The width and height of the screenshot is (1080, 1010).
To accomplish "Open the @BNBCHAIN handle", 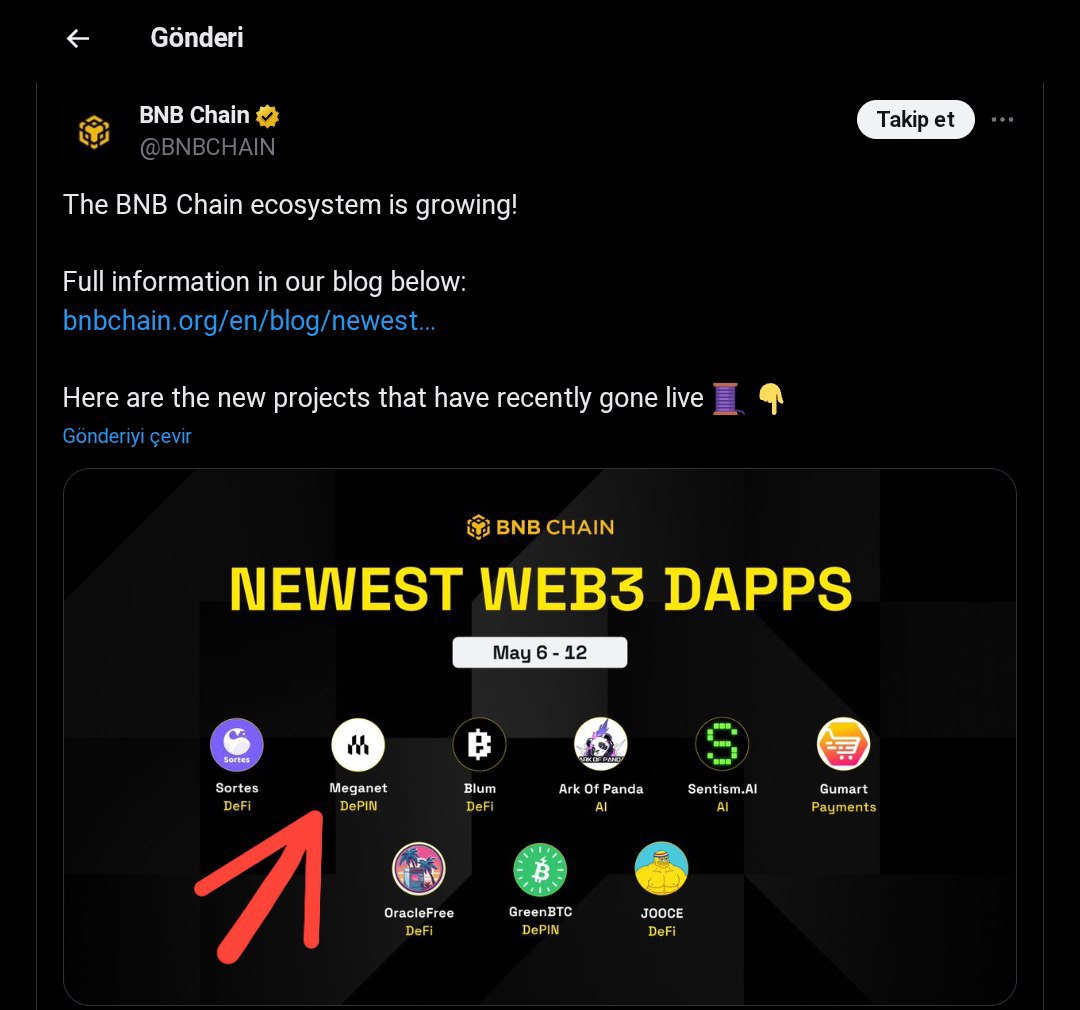I will point(207,147).
